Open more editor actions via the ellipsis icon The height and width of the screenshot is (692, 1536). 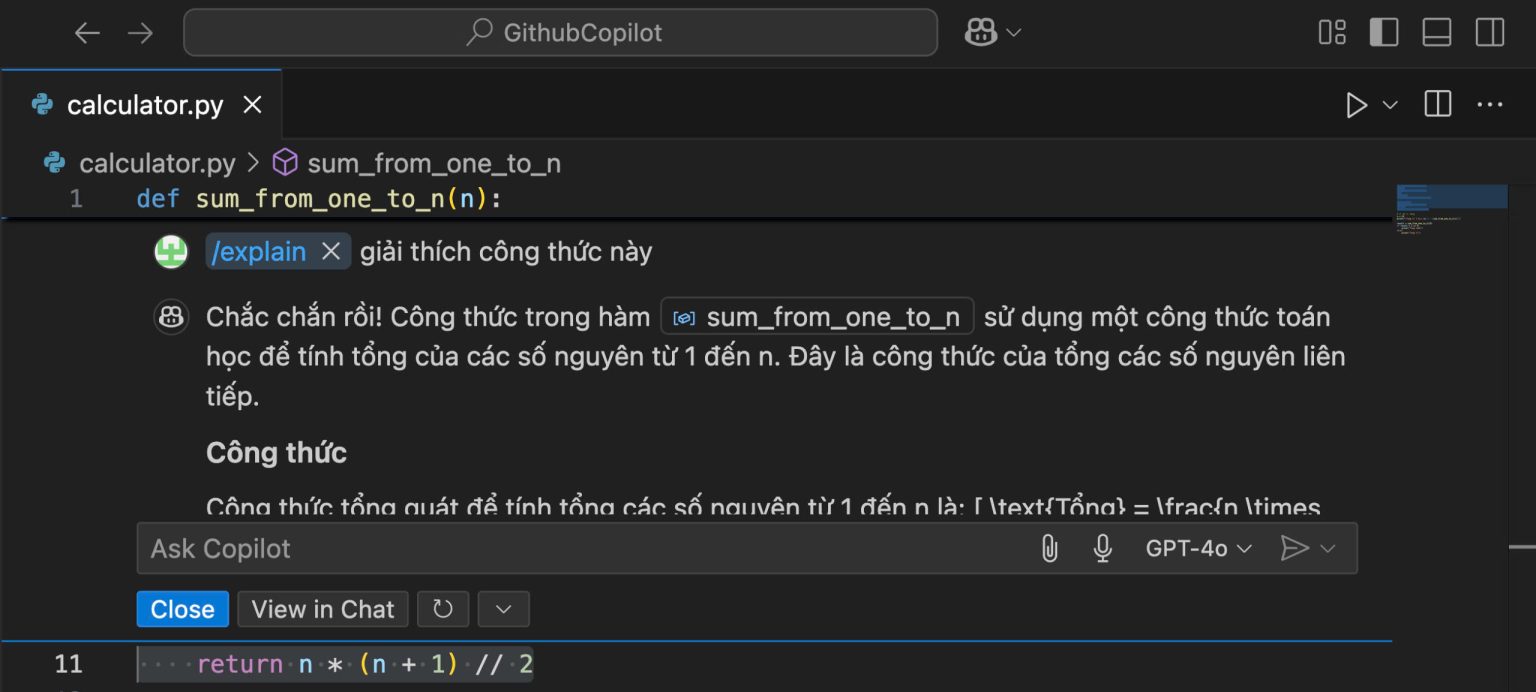1490,104
